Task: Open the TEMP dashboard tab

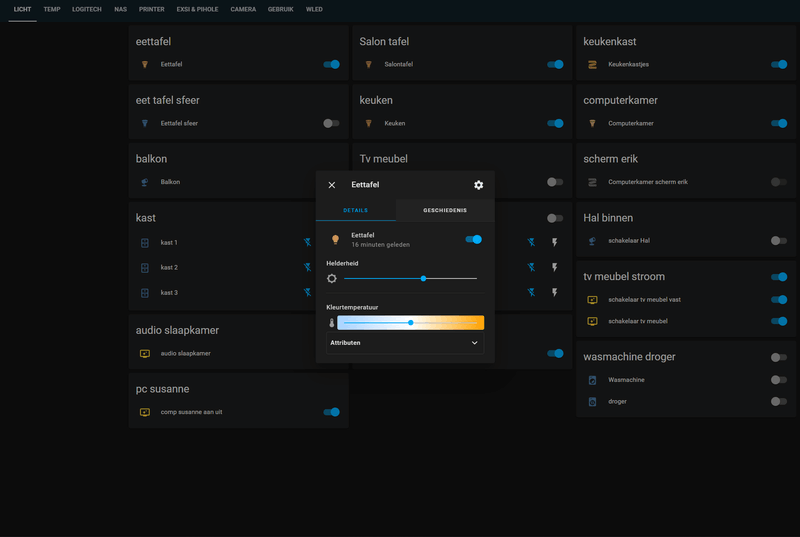Action: 52,9
